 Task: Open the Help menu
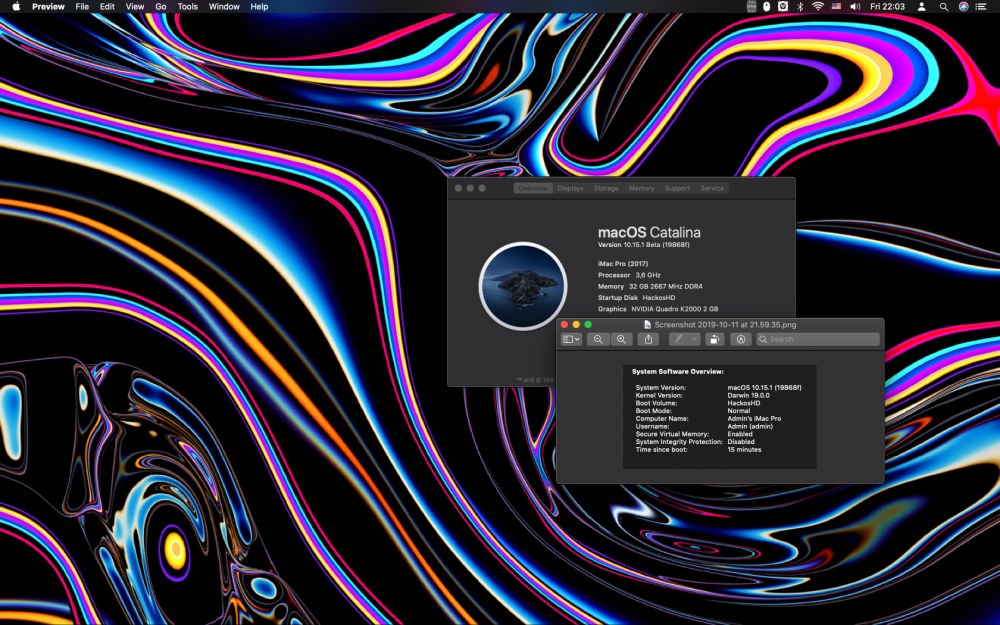click(259, 6)
